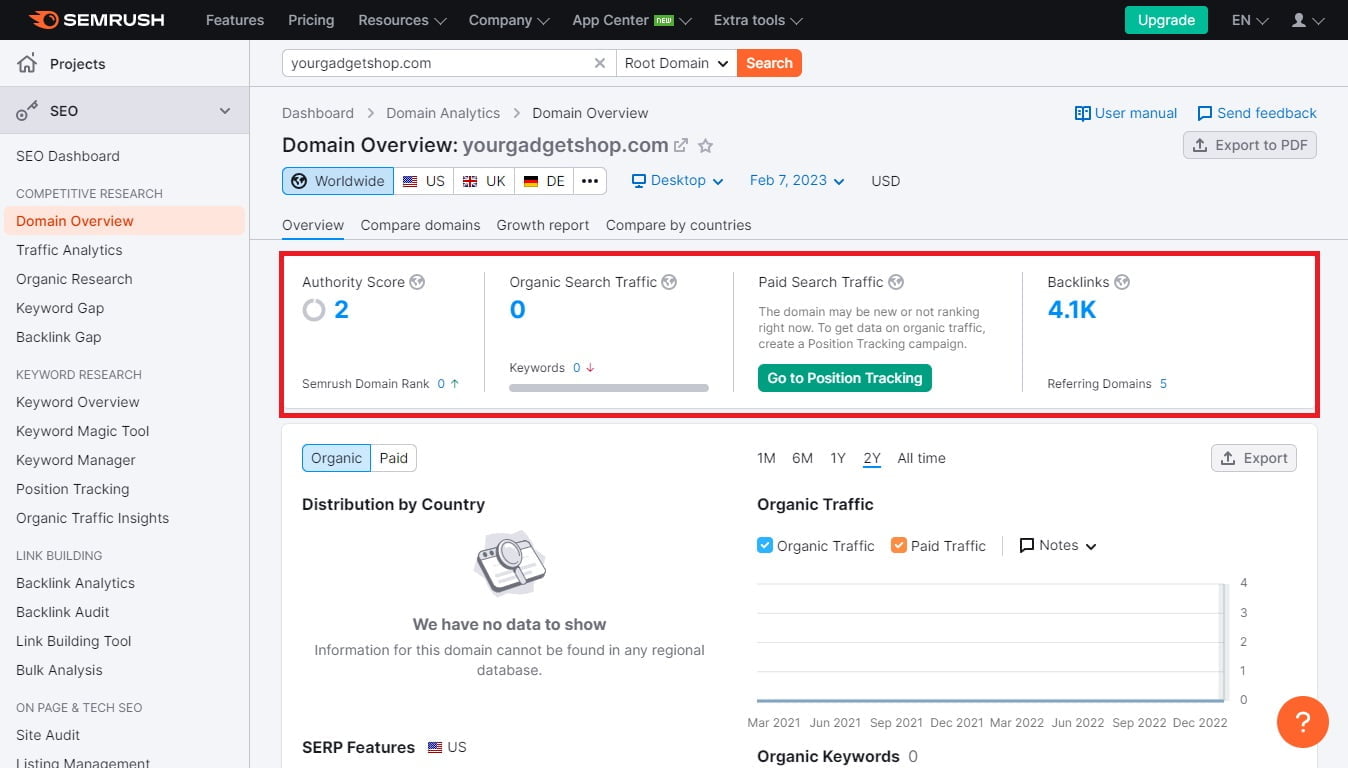Open the EN language dropdown
The image size is (1348, 768).
point(1250,20)
